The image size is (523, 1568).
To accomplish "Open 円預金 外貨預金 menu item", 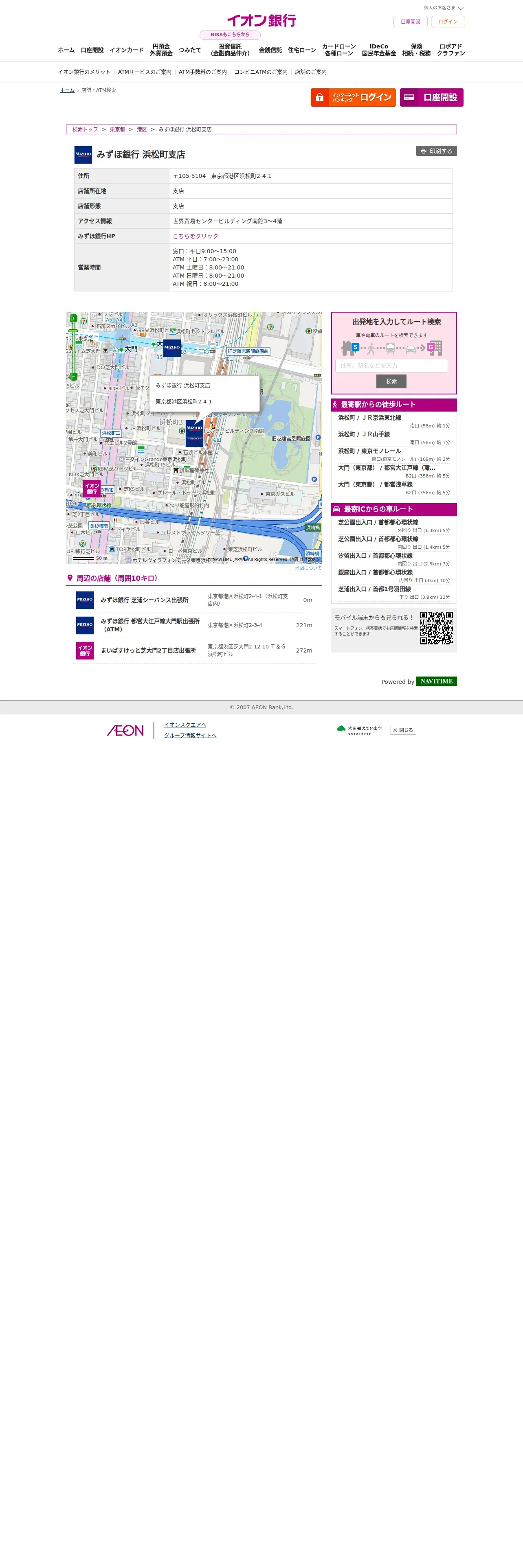I will click(x=161, y=50).
